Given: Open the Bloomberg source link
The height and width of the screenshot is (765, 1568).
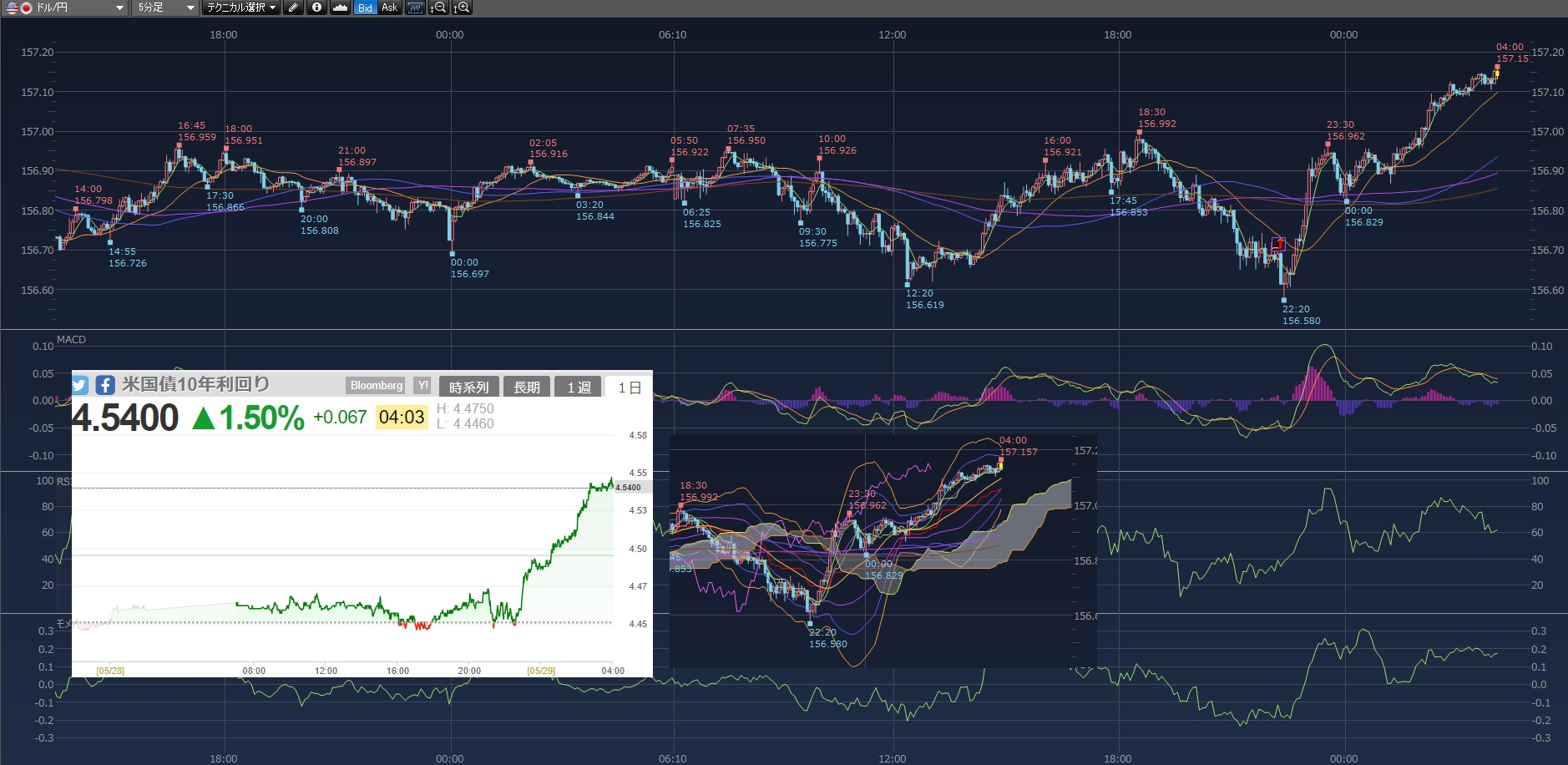Looking at the screenshot, I should (376, 386).
